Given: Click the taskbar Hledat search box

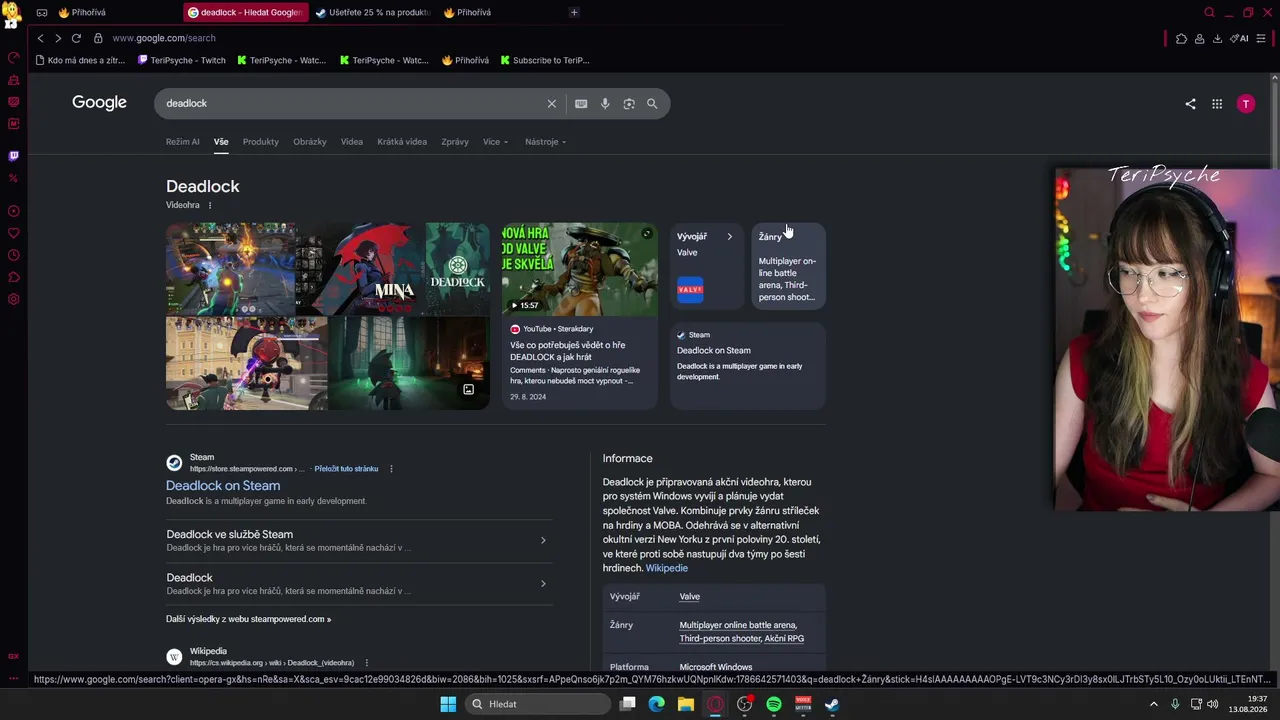Looking at the screenshot, I should click(539, 704).
